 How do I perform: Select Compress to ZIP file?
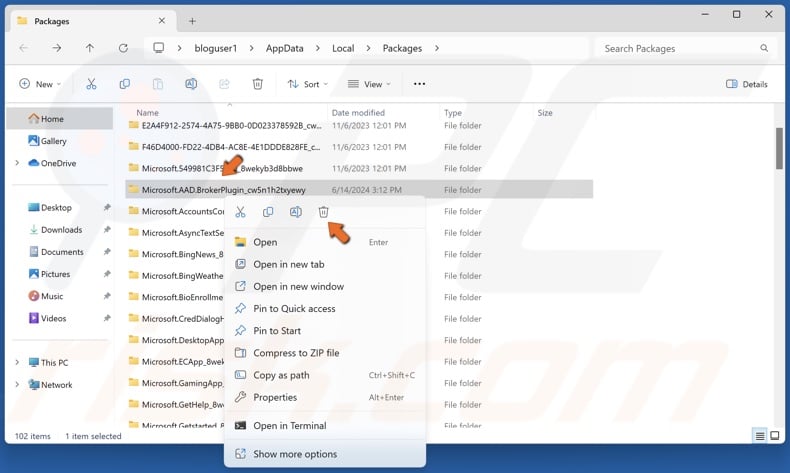click(324, 353)
